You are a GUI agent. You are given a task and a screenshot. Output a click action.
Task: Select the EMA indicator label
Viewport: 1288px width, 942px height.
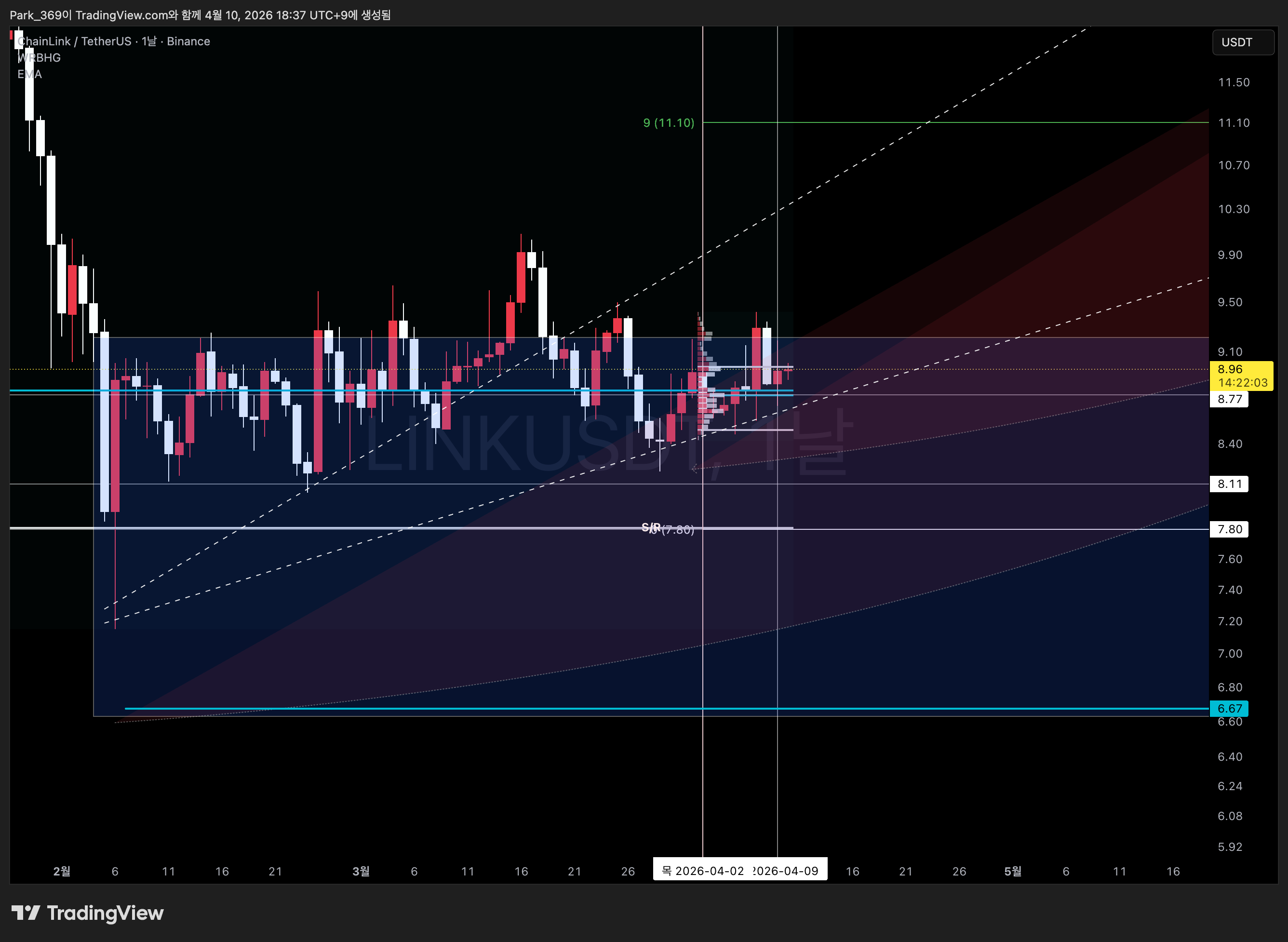pos(30,74)
